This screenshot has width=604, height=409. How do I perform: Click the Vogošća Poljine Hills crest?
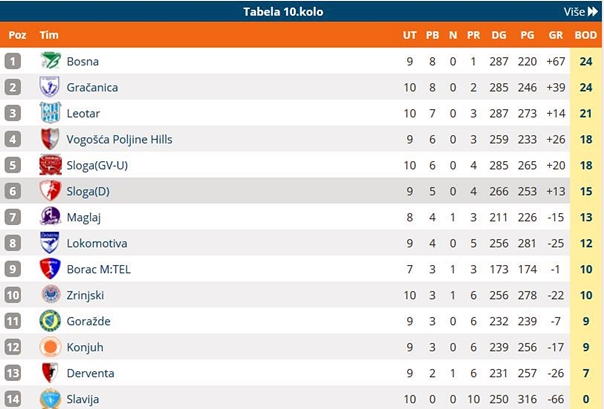click(50, 139)
